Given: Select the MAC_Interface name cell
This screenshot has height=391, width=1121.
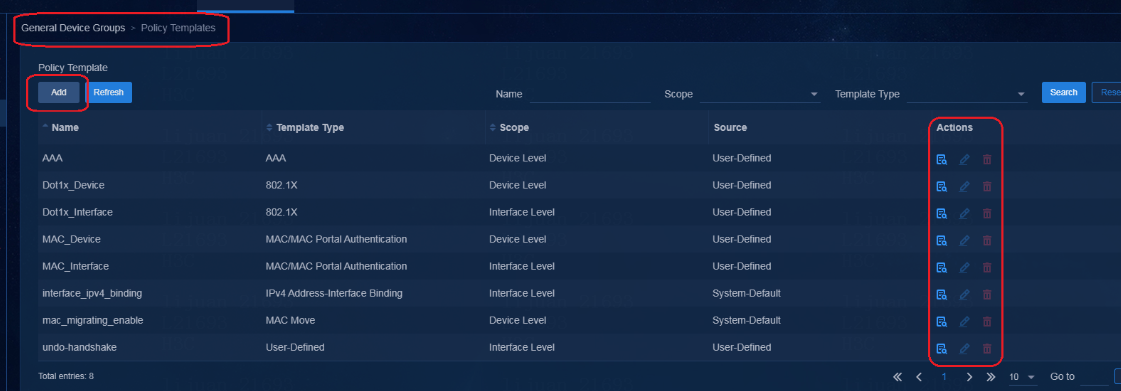Looking at the screenshot, I should pos(75,266).
